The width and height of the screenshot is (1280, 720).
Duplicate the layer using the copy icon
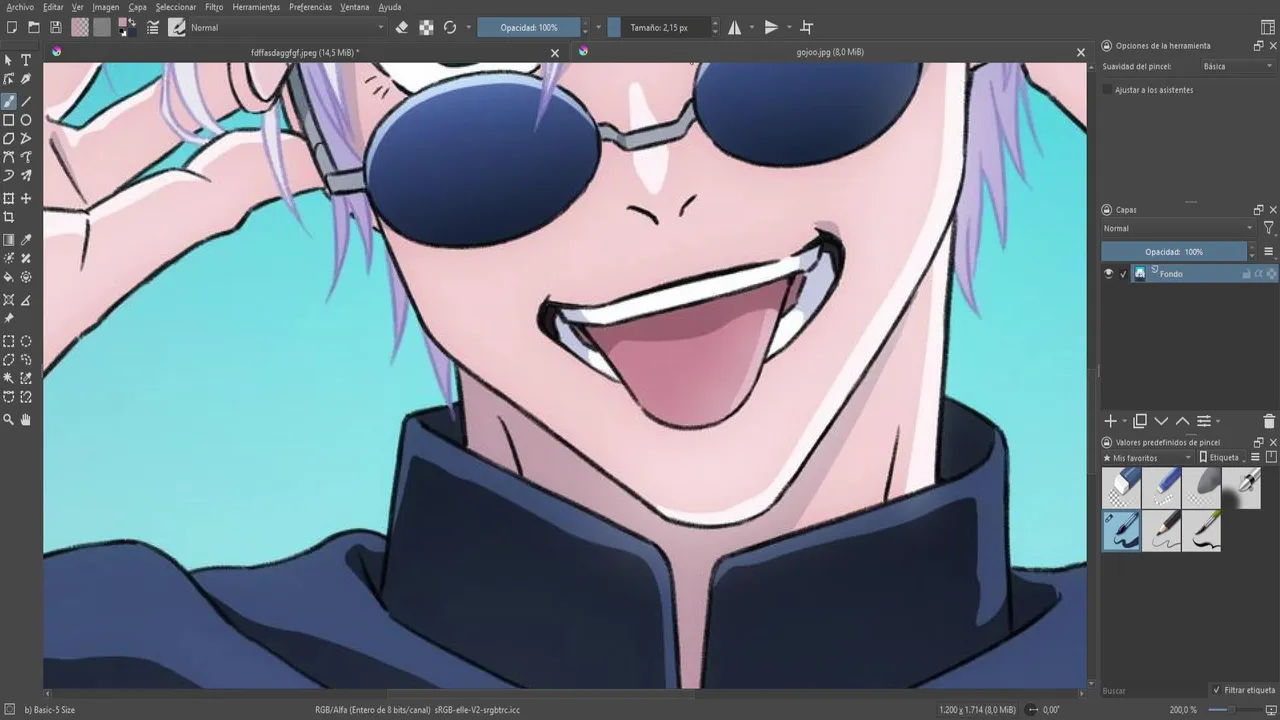coord(1139,421)
